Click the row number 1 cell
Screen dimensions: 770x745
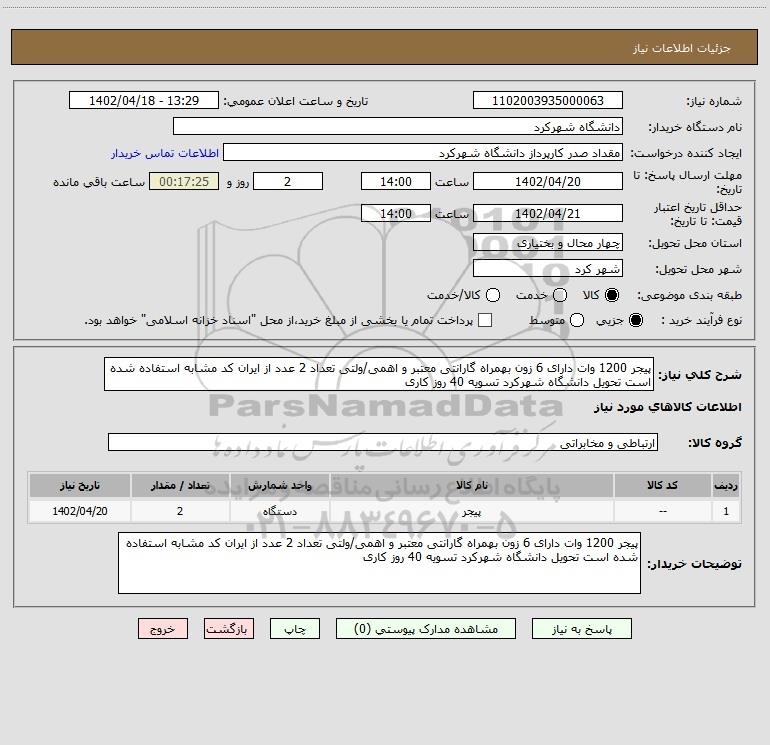pos(726,511)
